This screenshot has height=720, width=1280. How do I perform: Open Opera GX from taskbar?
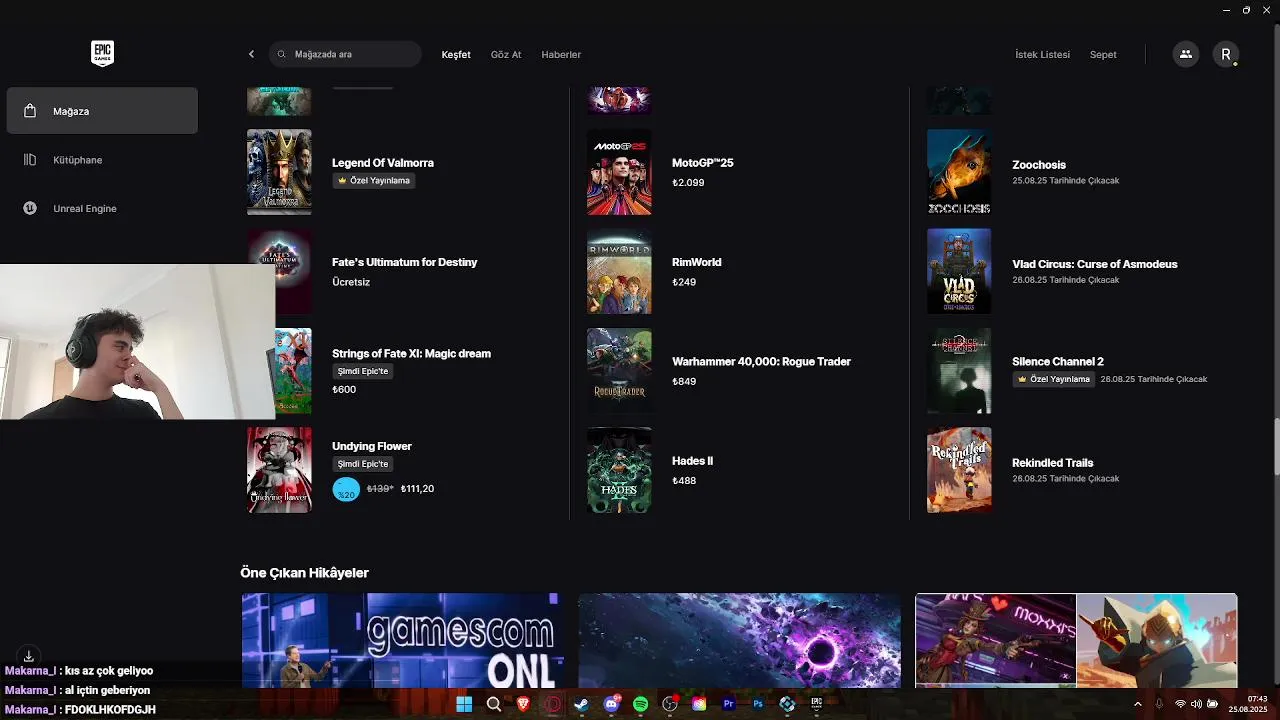coord(552,704)
